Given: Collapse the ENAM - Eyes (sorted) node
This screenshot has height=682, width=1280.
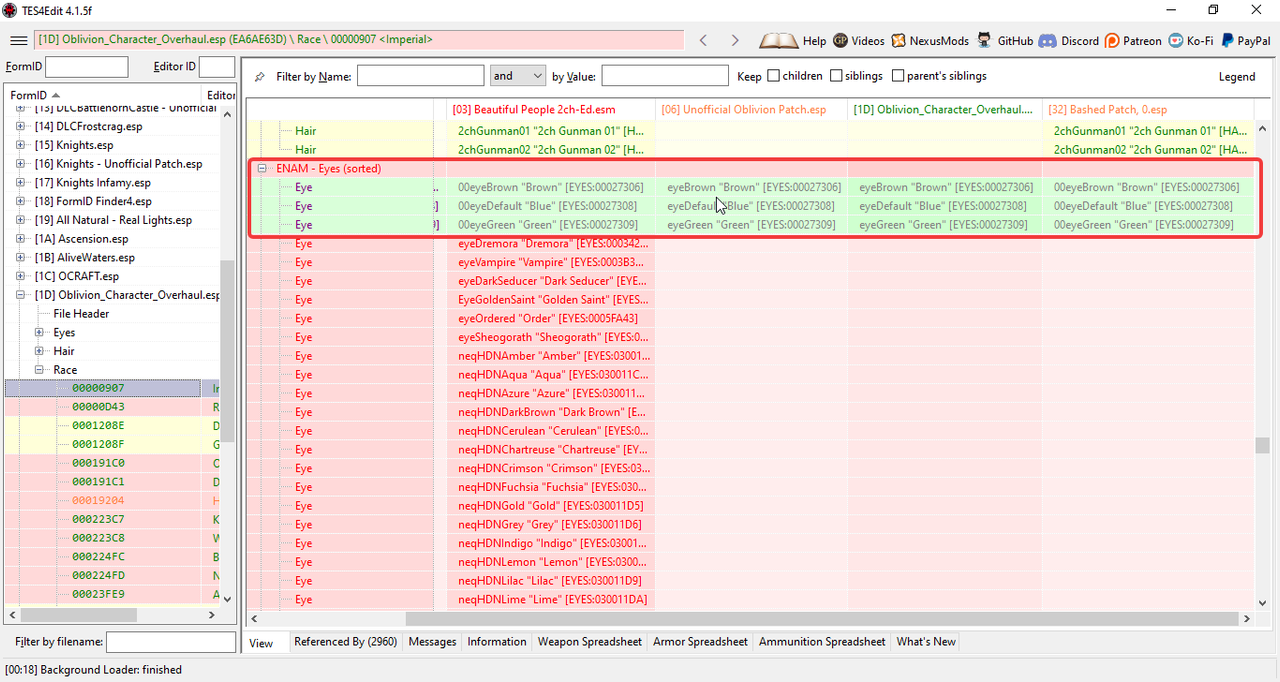Looking at the screenshot, I should click(262, 168).
